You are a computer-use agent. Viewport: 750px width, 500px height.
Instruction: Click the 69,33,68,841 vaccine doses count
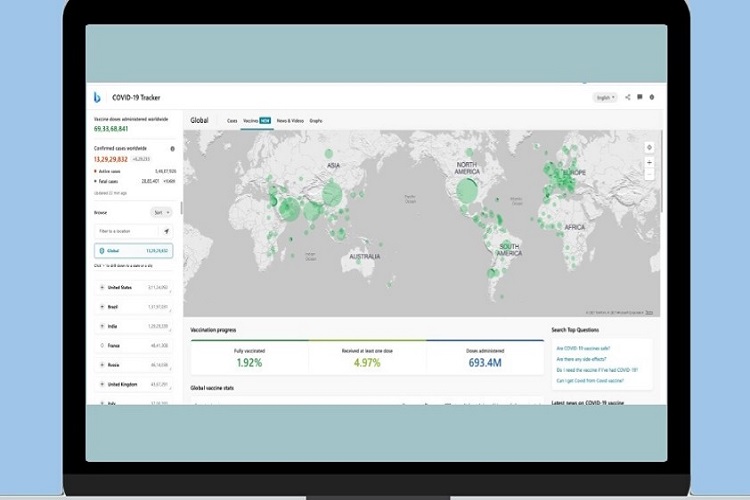click(111, 129)
